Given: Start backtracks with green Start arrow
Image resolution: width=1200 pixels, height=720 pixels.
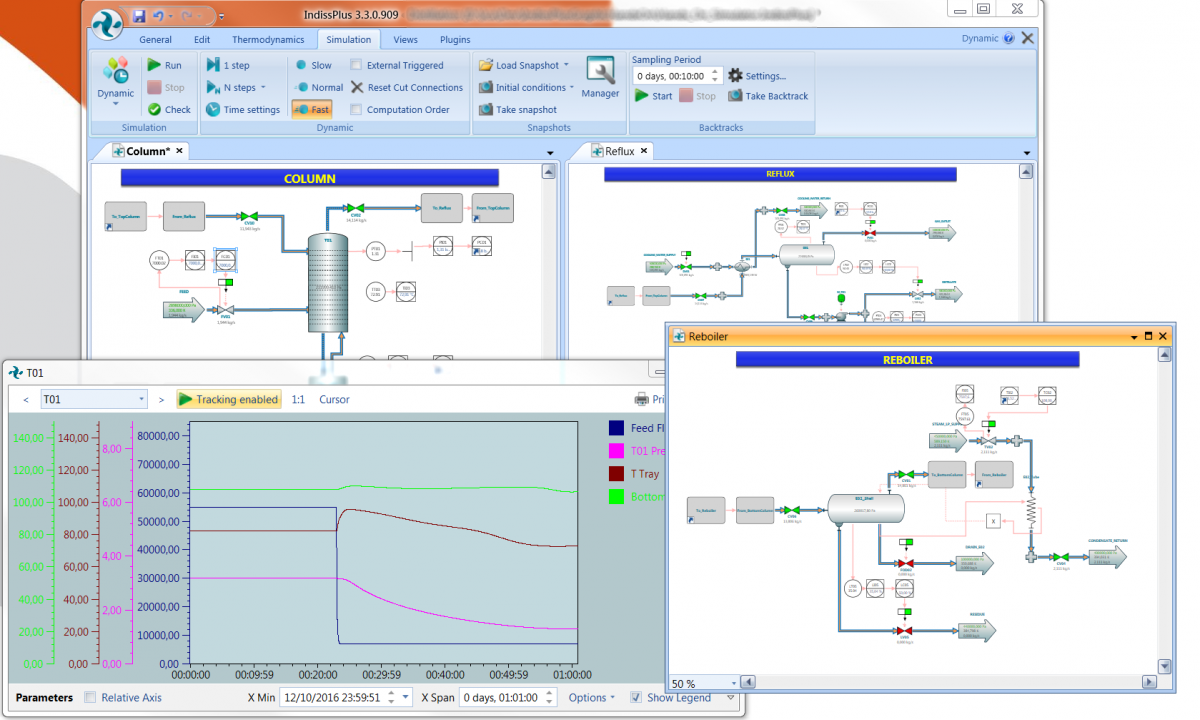Looking at the screenshot, I should pyautogui.click(x=643, y=96).
